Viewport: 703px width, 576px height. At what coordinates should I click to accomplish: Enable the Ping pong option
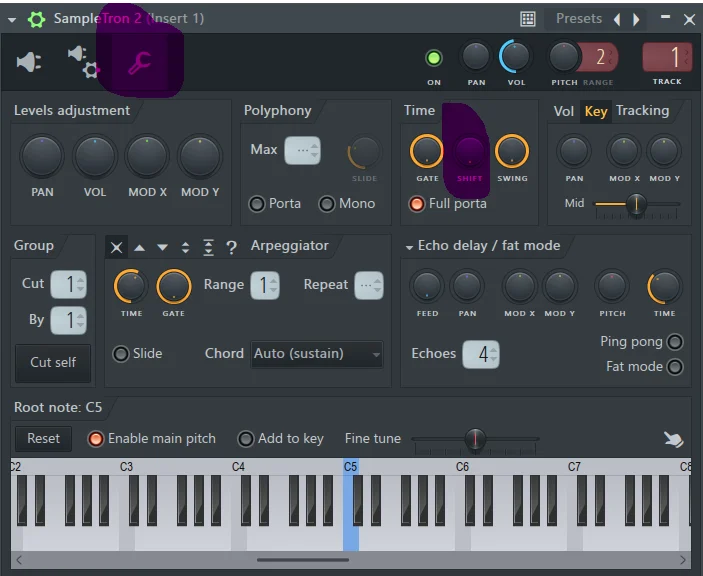[x=675, y=342]
